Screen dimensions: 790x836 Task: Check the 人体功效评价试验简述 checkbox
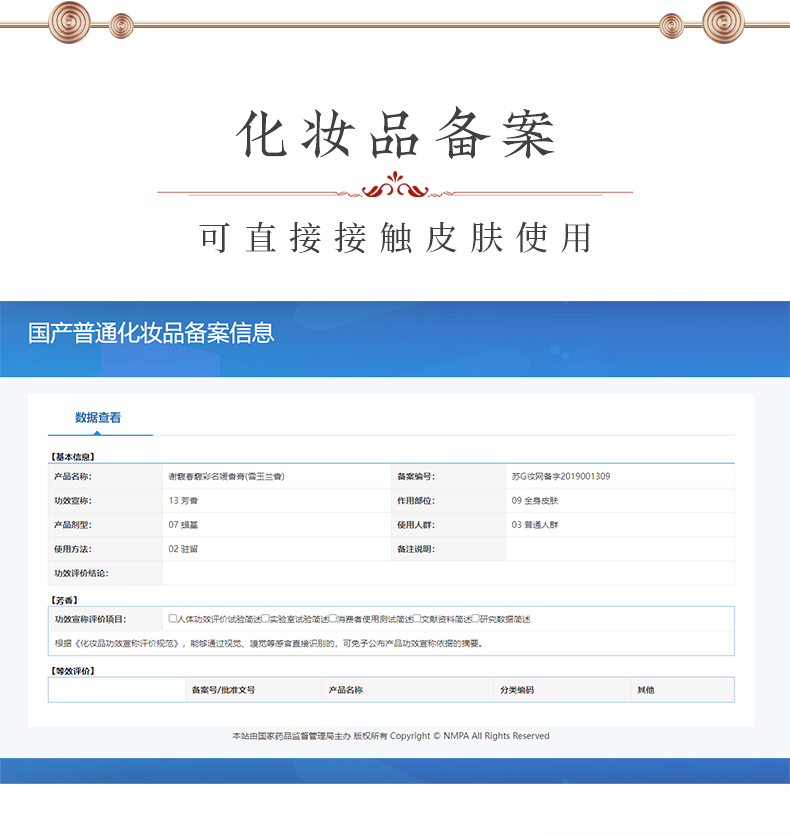click(173, 618)
